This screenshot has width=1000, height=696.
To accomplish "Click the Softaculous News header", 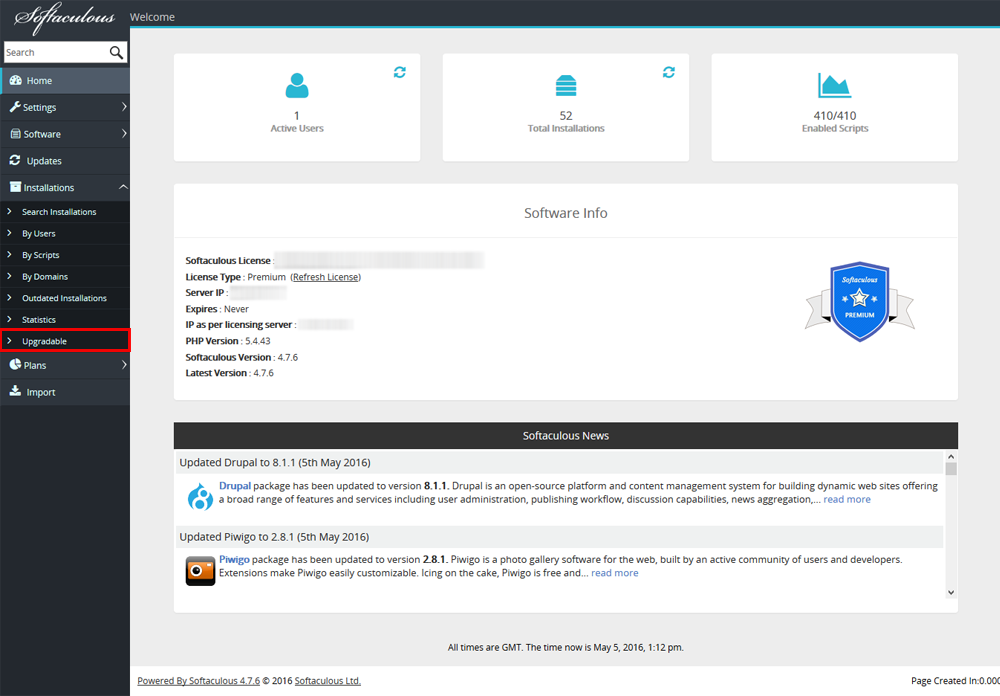I will click(x=566, y=436).
